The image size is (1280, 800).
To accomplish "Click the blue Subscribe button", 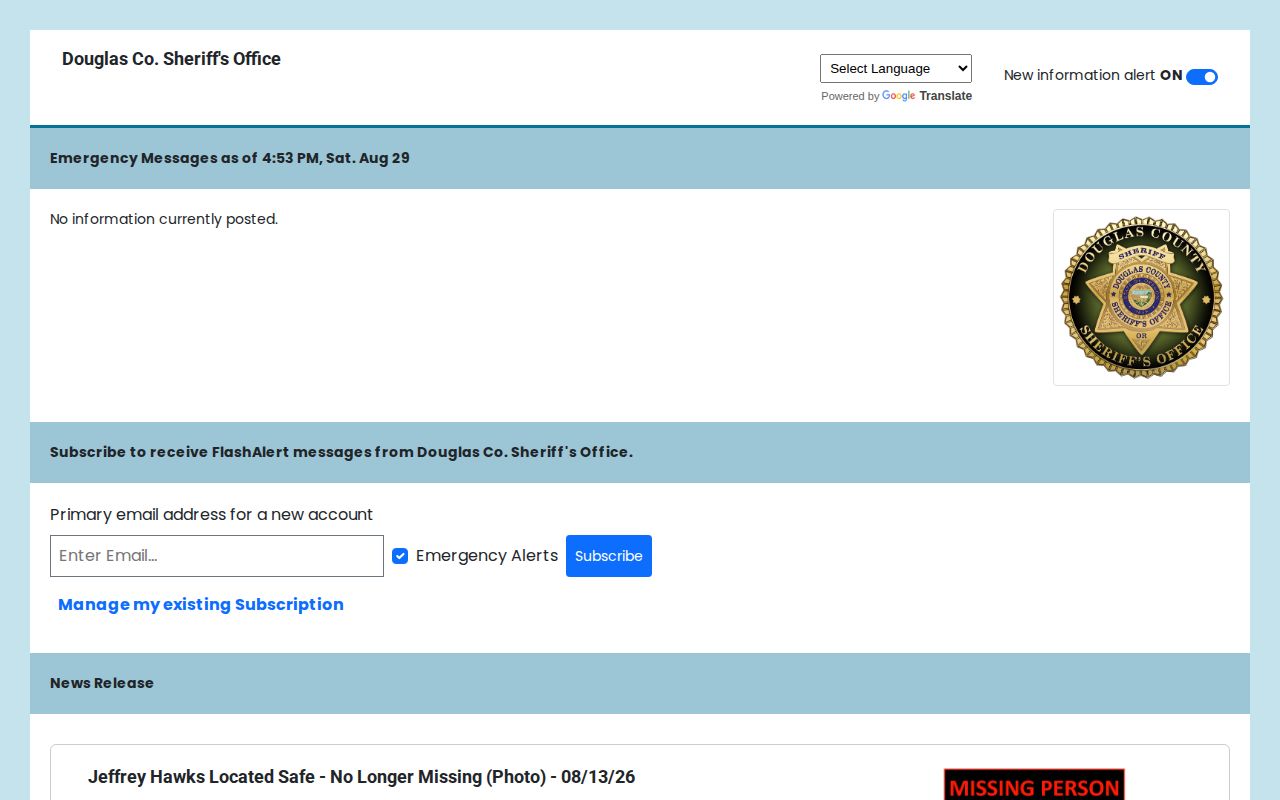I will [608, 556].
